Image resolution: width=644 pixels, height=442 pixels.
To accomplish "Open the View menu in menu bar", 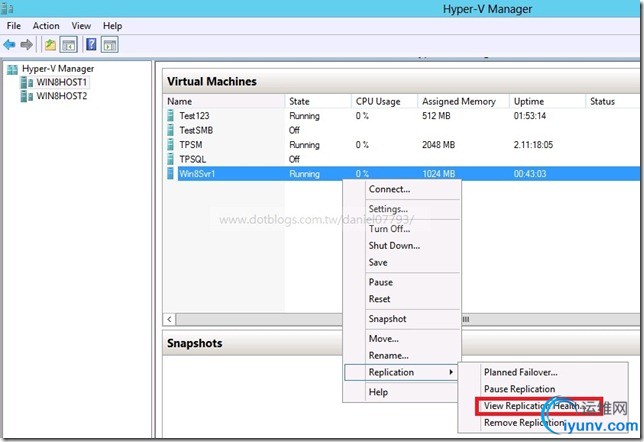I will pos(81,25).
